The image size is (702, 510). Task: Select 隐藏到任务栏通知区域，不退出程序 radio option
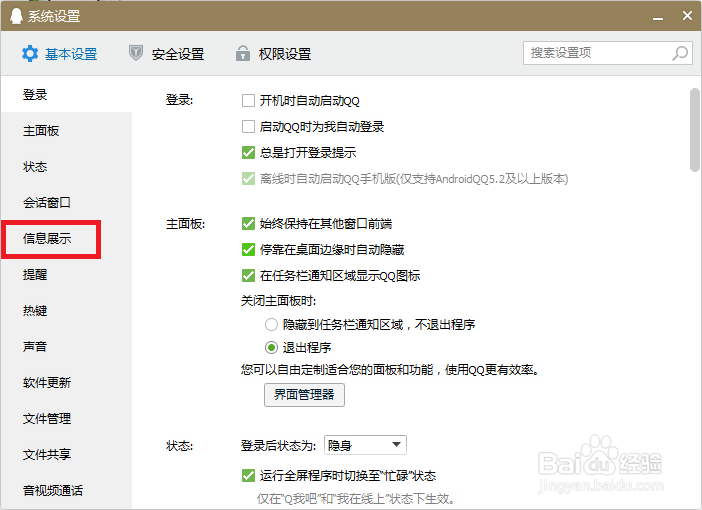[x=271, y=324]
